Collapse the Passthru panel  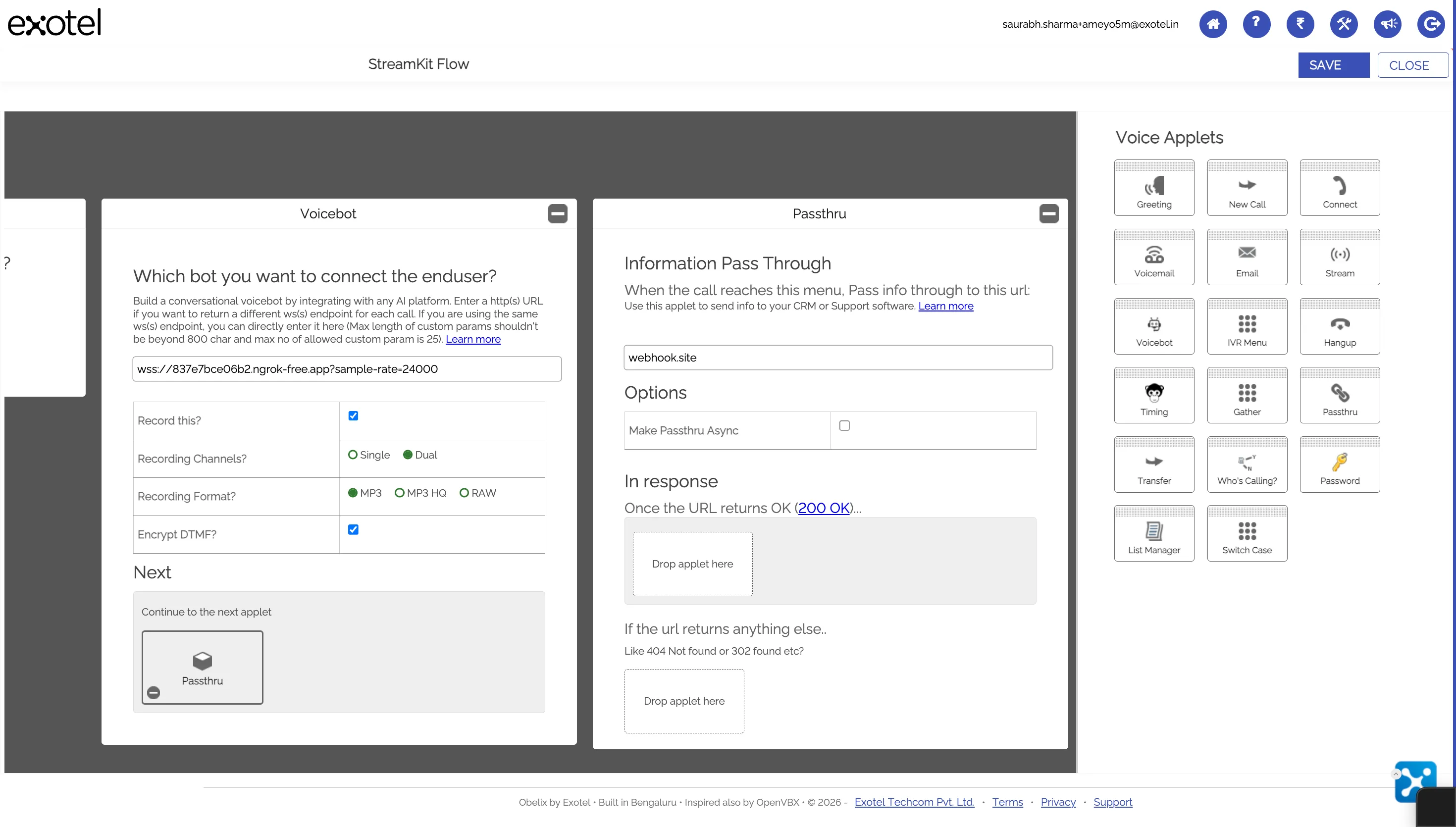click(x=1049, y=213)
